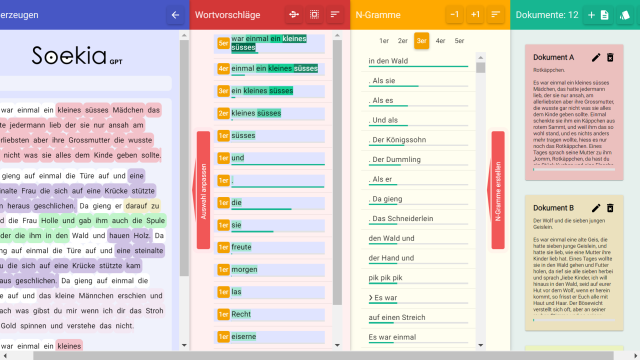Click the N-Gramme list scrollbar down arrow
Screen dimensions: 640x360
[x=480, y=345]
